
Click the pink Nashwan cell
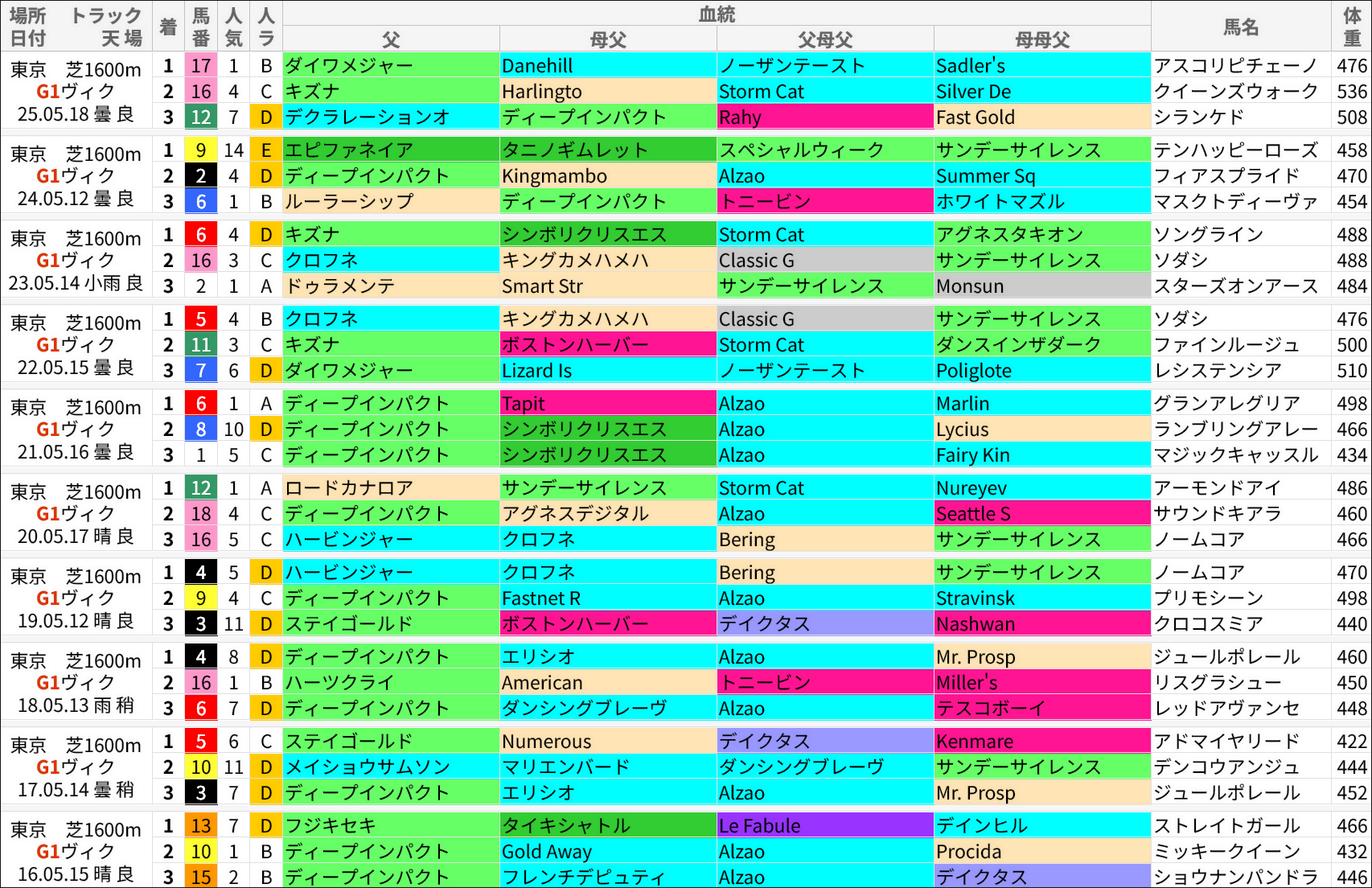pyautogui.click(x=1042, y=624)
